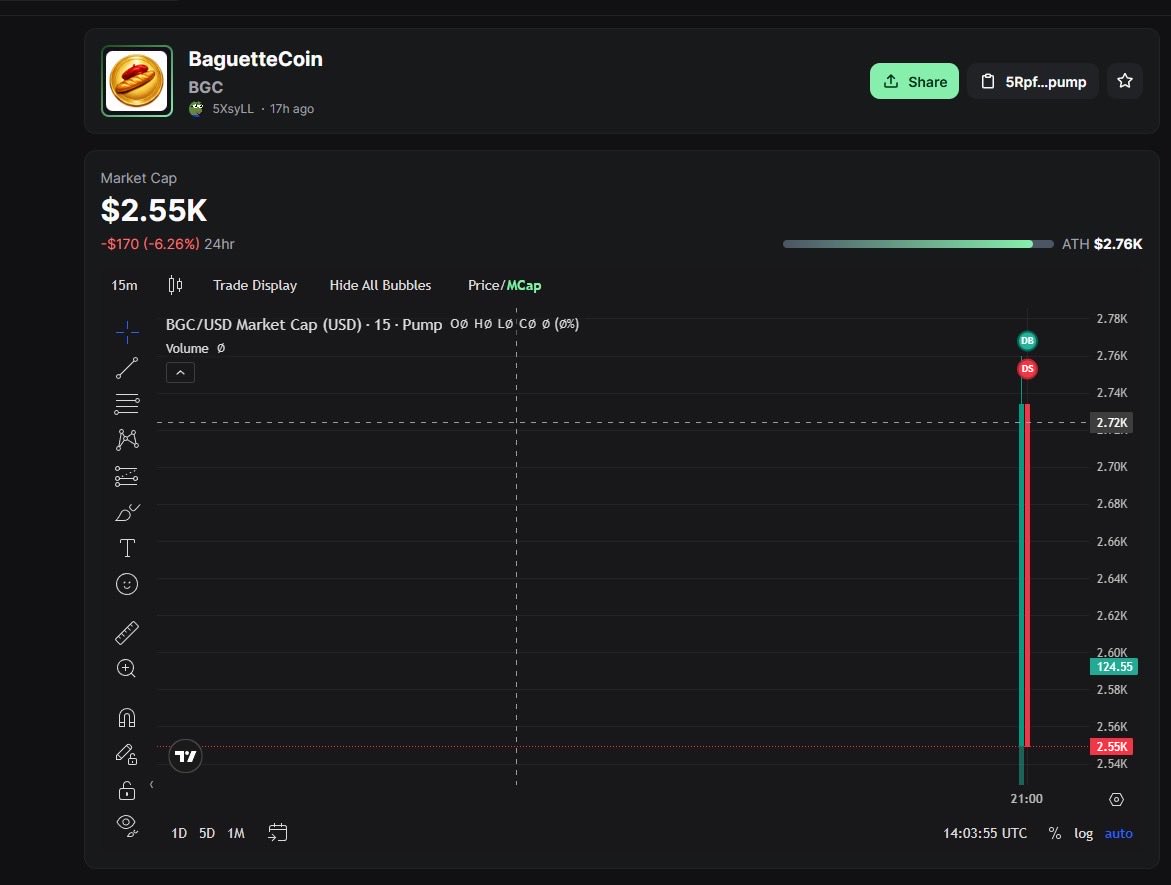1171x885 pixels.
Task: Hide all drawings with eye icon
Action: pos(127,825)
